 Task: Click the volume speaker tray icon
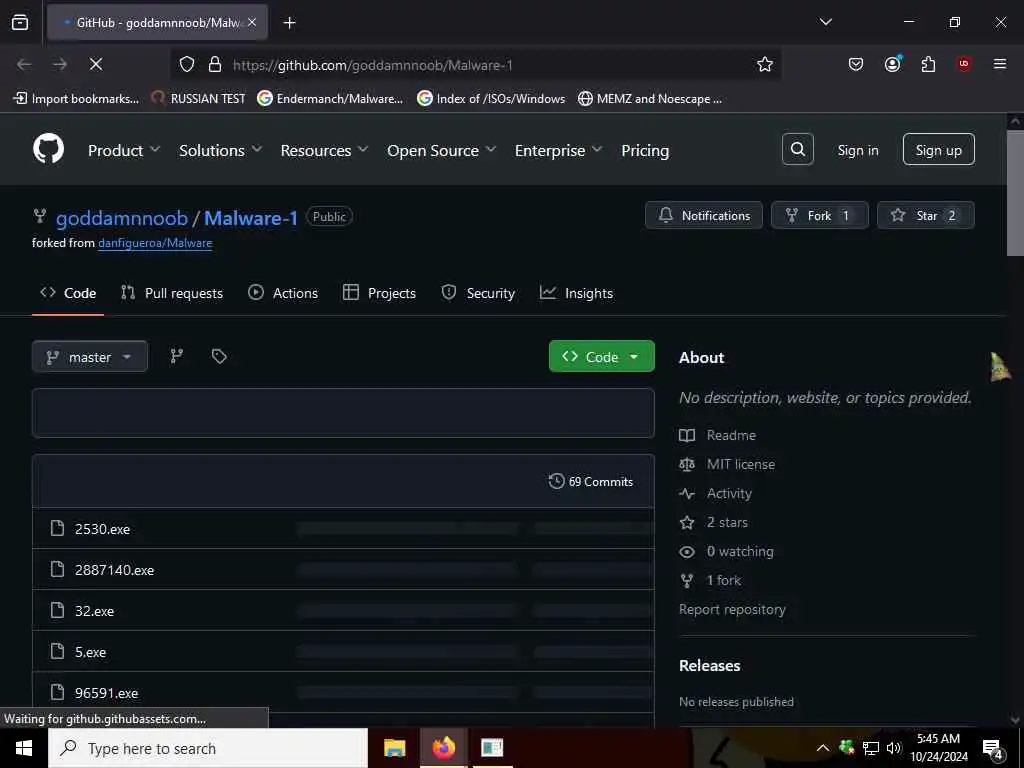click(x=893, y=748)
